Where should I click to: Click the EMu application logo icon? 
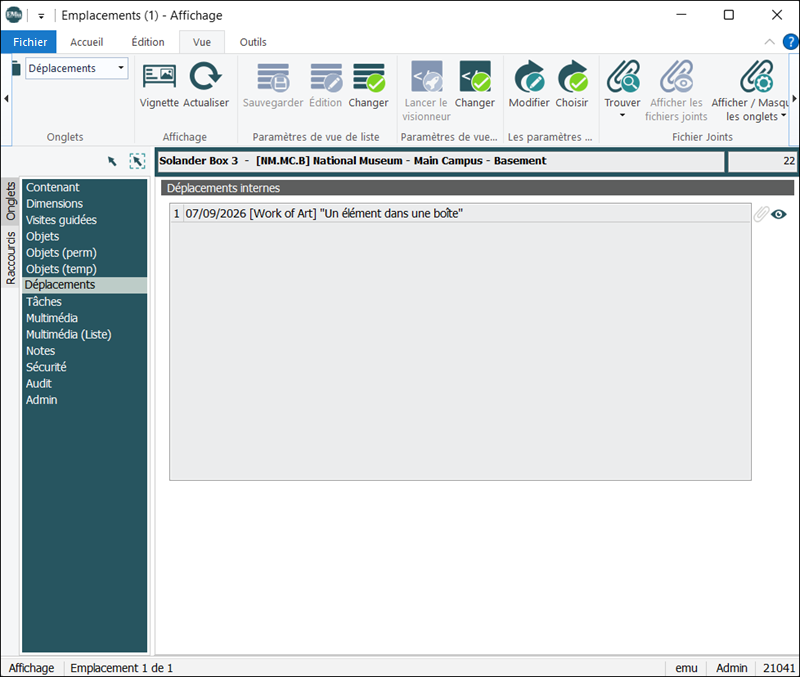[14, 15]
